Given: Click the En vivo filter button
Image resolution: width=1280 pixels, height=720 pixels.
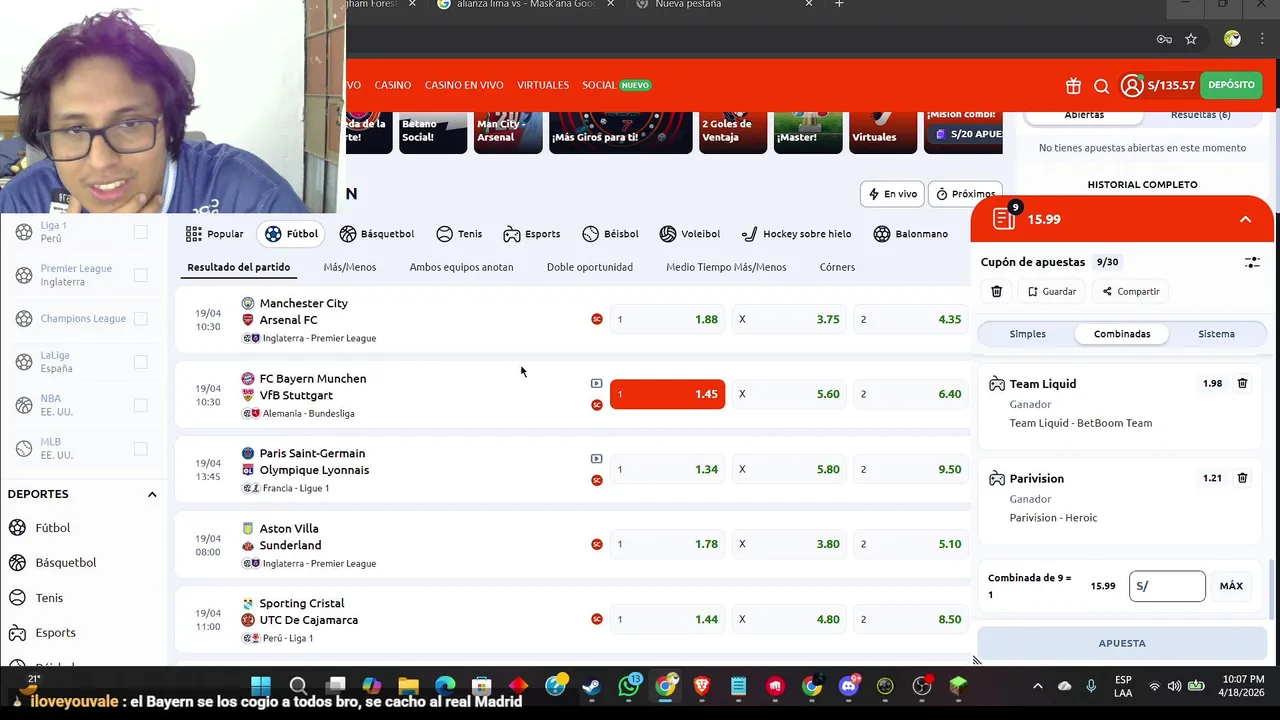Looking at the screenshot, I should click(x=892, y=194).
